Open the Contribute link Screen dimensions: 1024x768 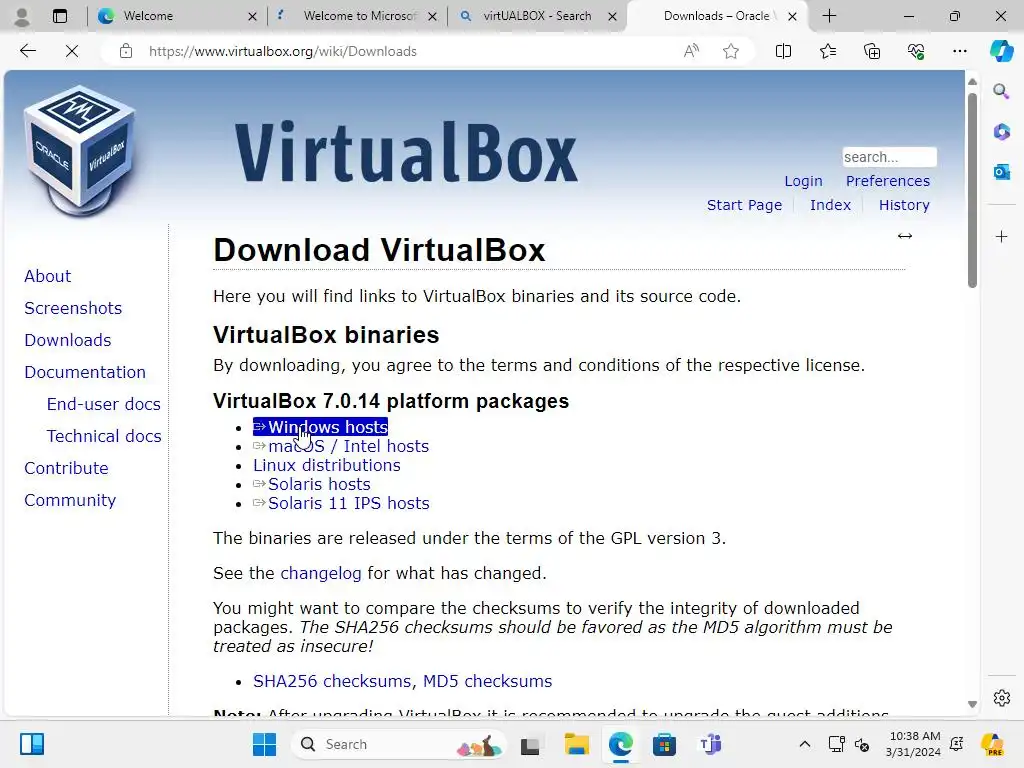pyautogui.click(x=67, y=468)
